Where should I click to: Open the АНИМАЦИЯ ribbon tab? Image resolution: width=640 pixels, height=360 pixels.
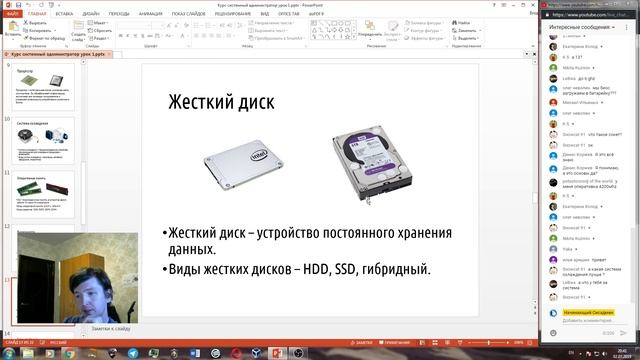tap(151, 14)
